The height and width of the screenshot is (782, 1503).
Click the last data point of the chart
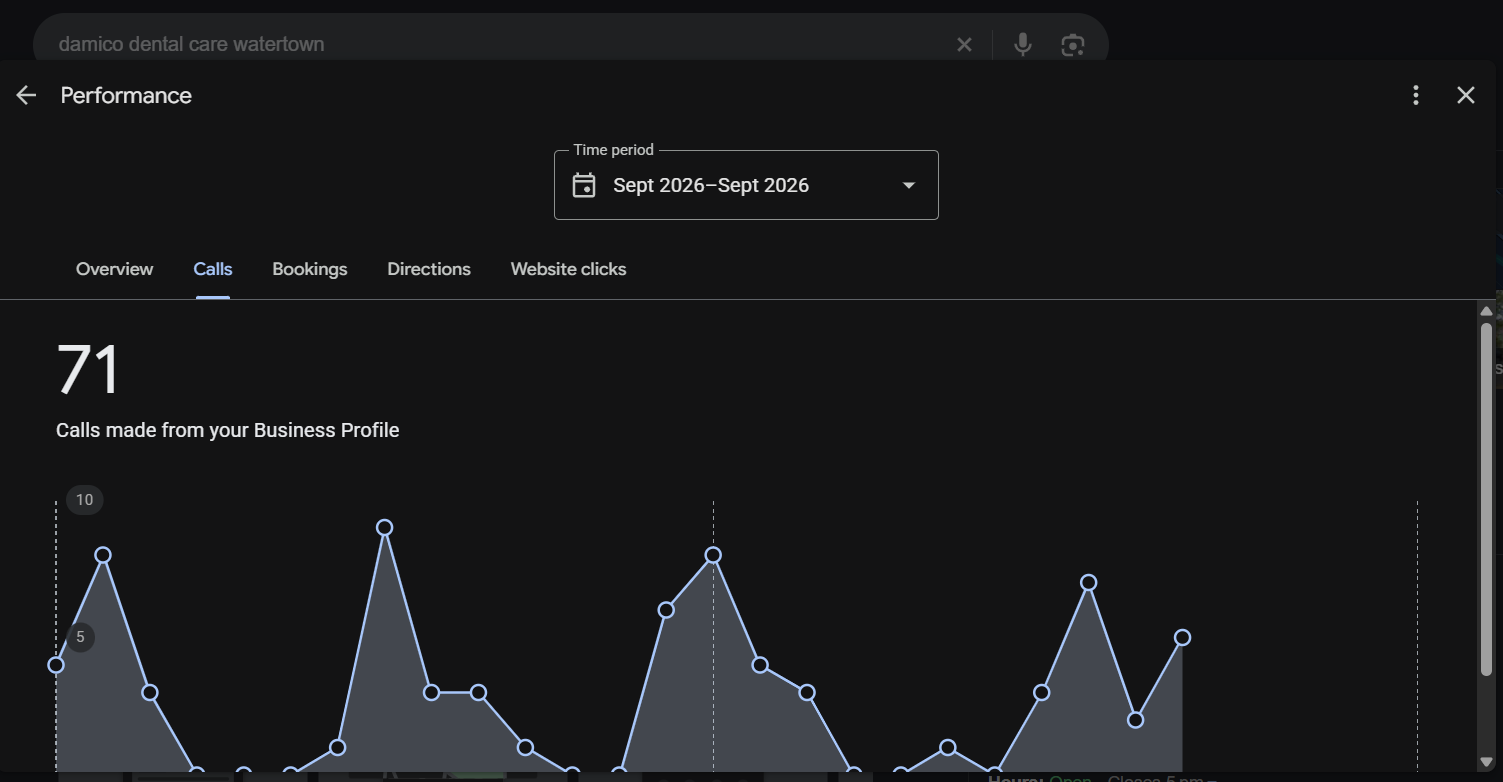coord(1182,637)
